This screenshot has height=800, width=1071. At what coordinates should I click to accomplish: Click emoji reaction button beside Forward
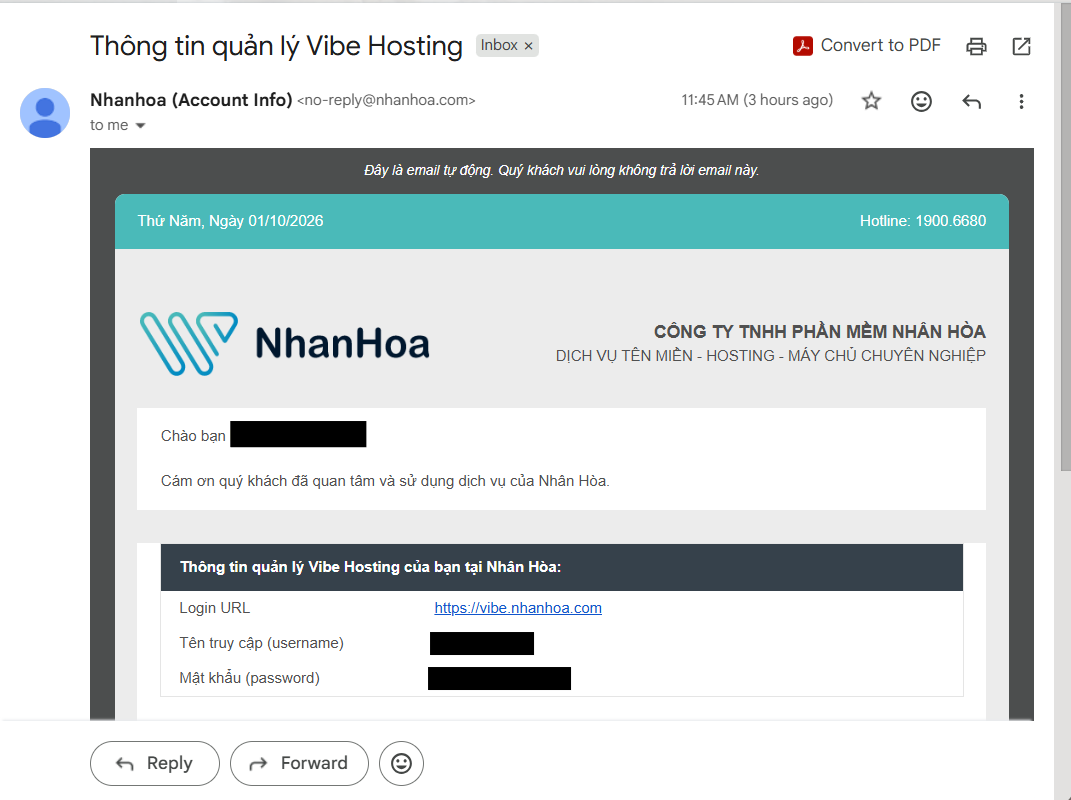pyautogui.click(x=402, y=763)
